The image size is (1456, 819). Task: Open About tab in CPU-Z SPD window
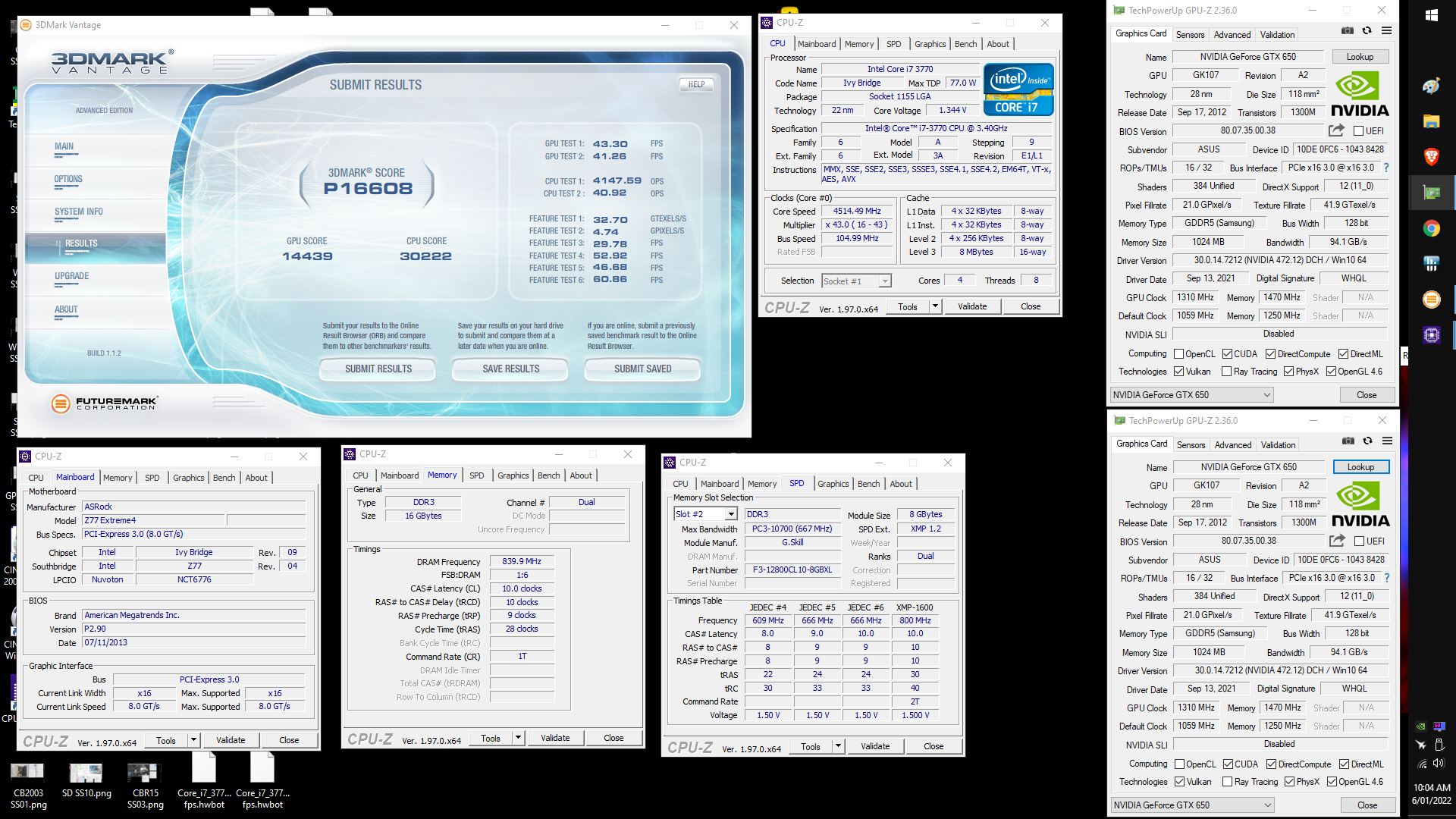[901, 484]
